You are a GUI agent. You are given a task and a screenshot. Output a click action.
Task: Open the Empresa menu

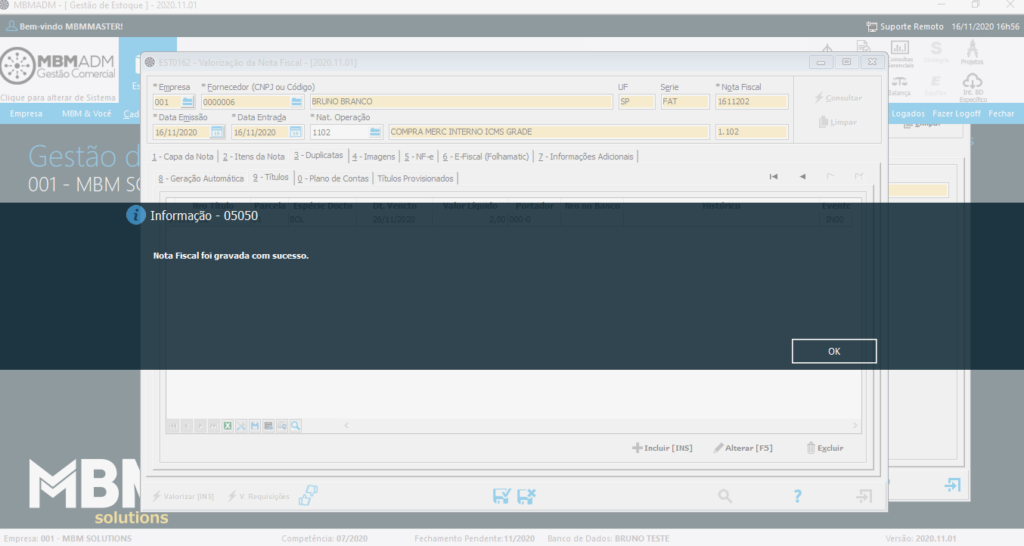tap(26, 114)
